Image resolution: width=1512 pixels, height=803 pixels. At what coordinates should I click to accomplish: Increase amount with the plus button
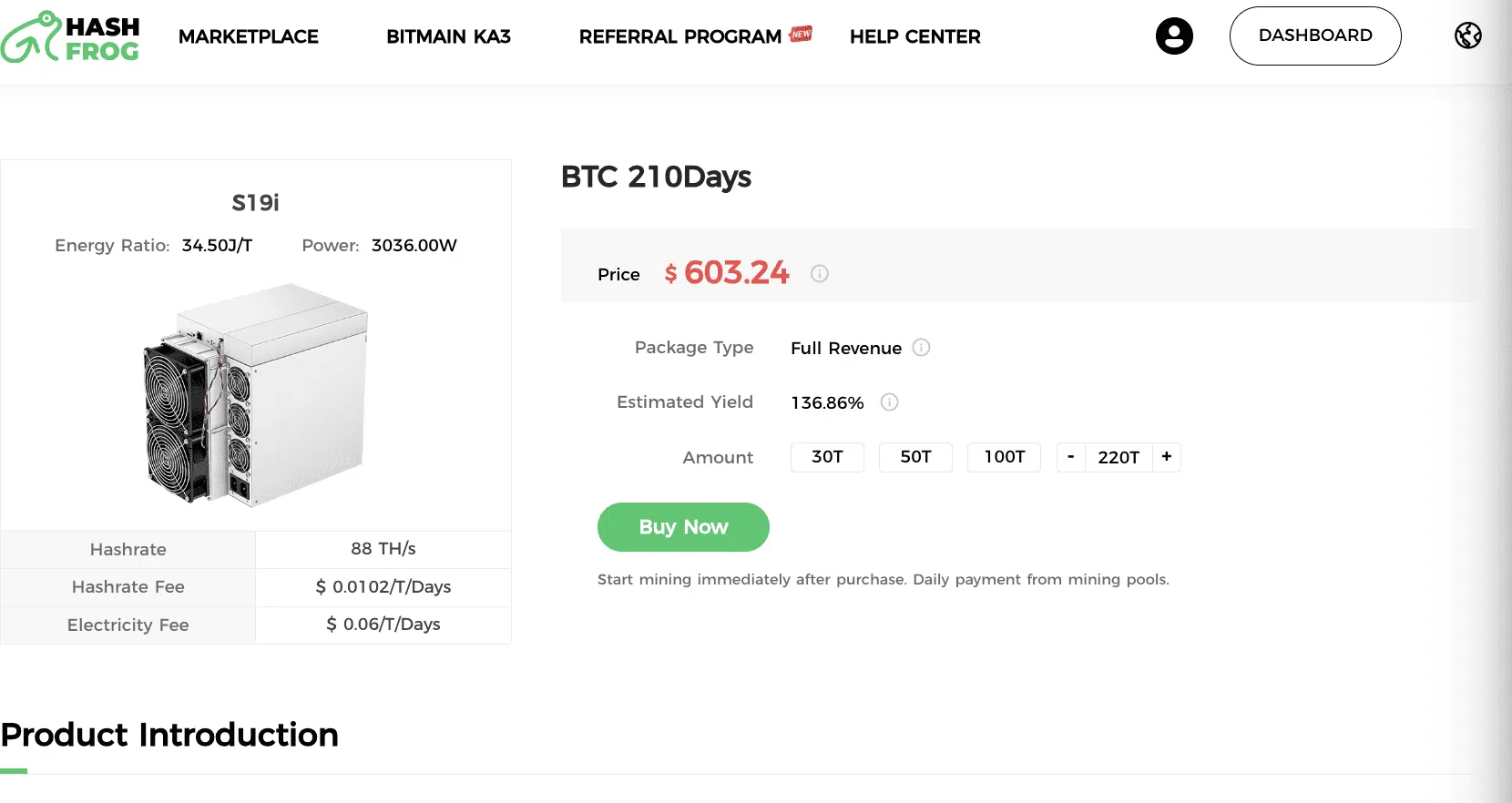point(1167,457)
